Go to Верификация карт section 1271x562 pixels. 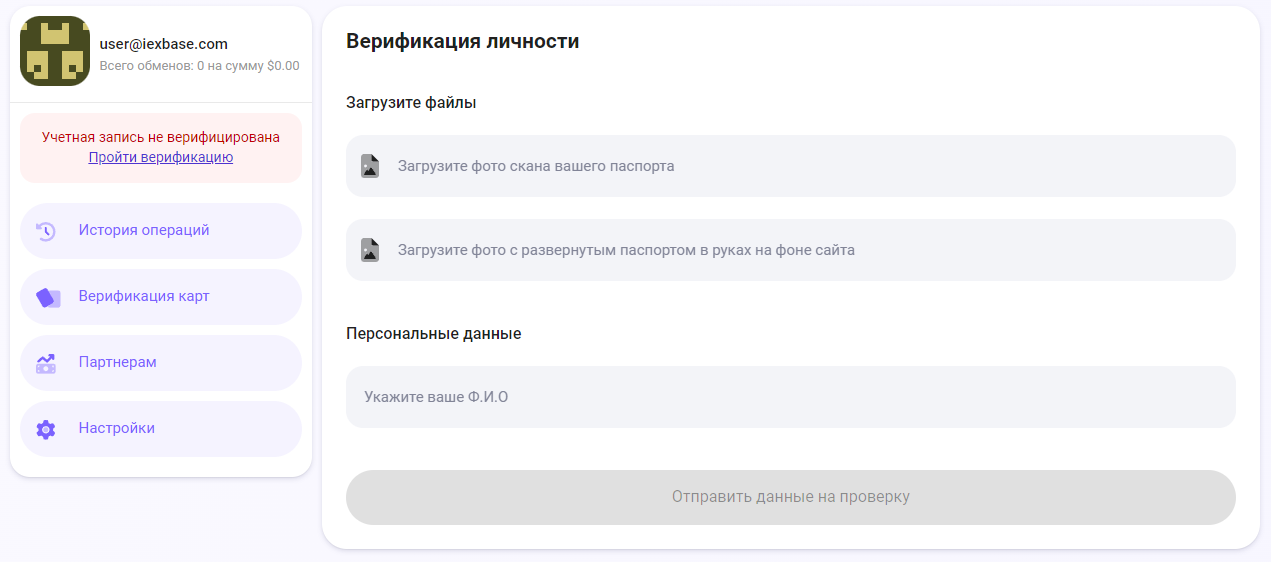144,296
